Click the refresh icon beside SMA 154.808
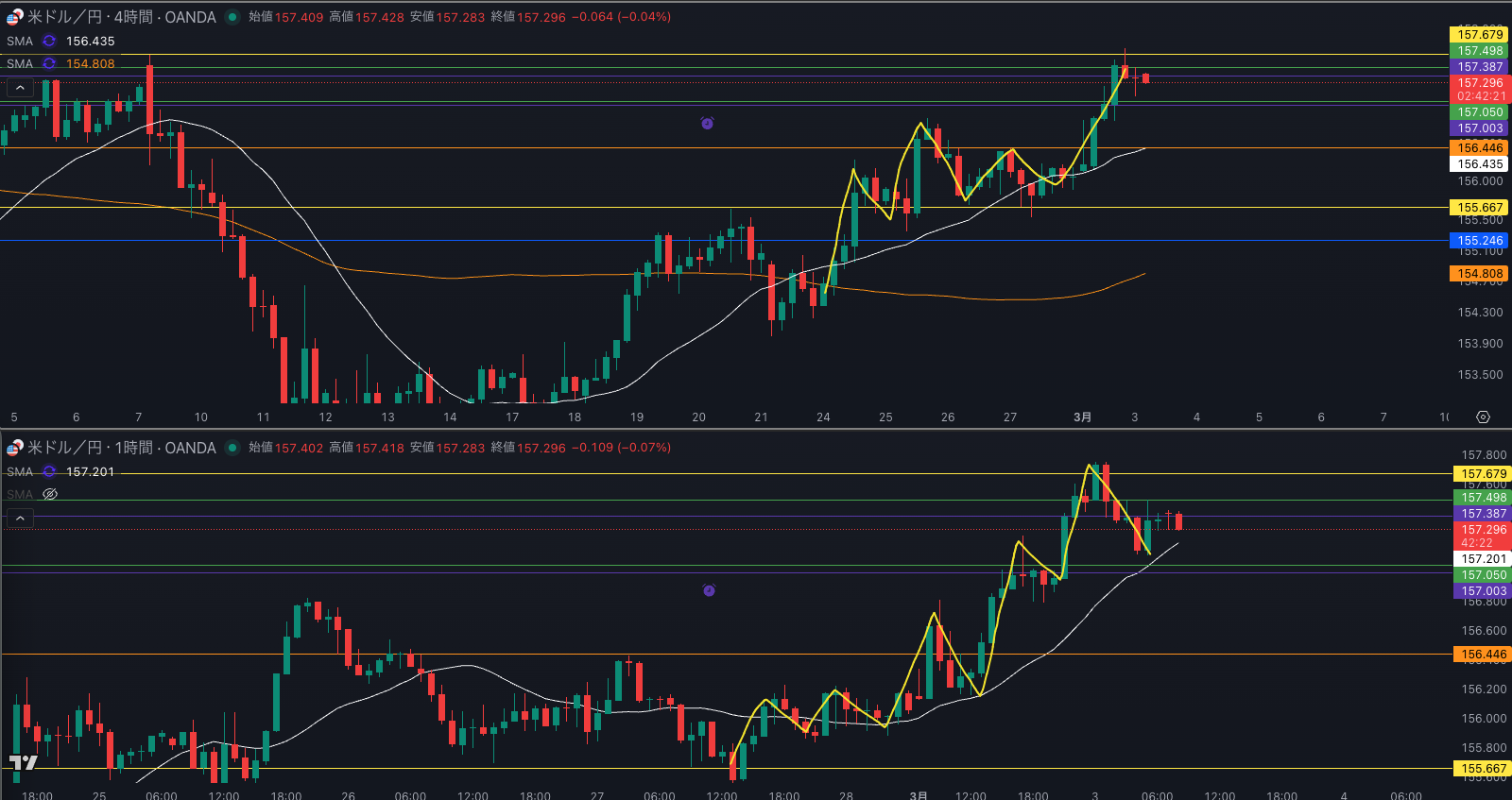Viewport: 1512px width, 800px height. tap(49, 63)
